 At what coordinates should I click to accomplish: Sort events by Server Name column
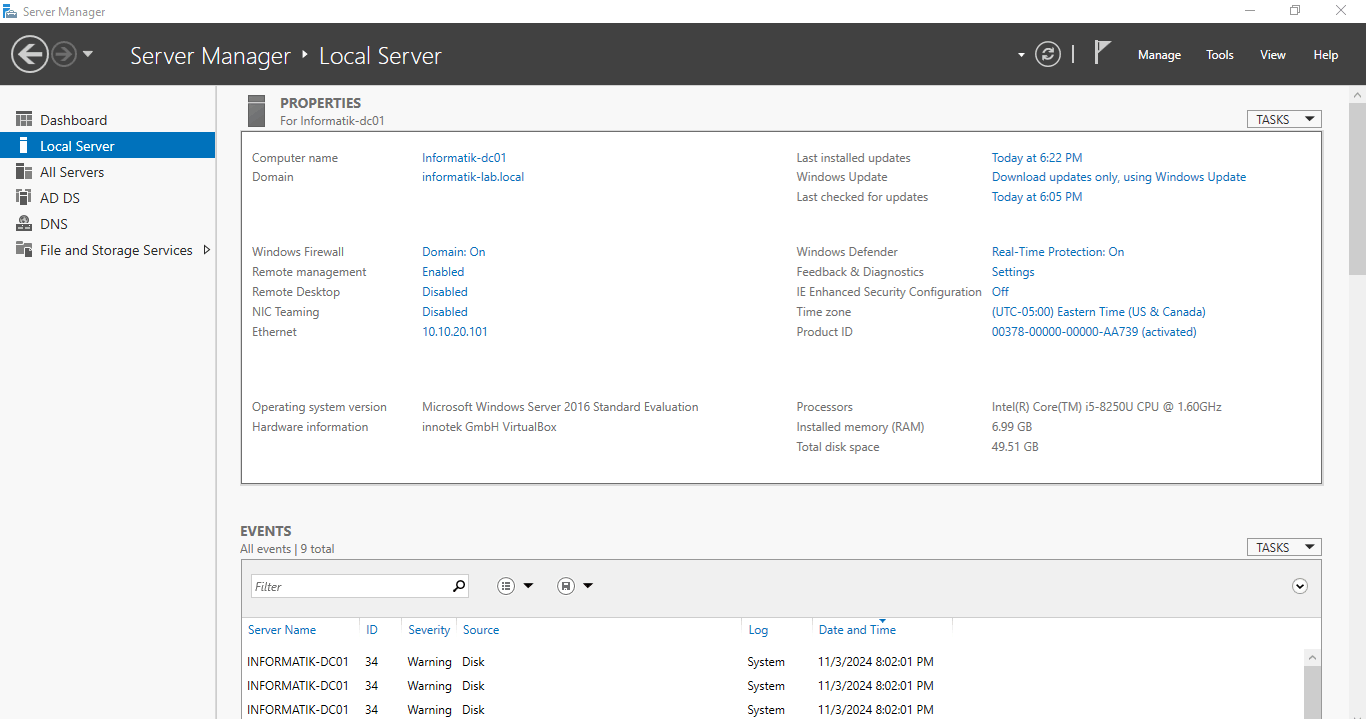point(282,630)
